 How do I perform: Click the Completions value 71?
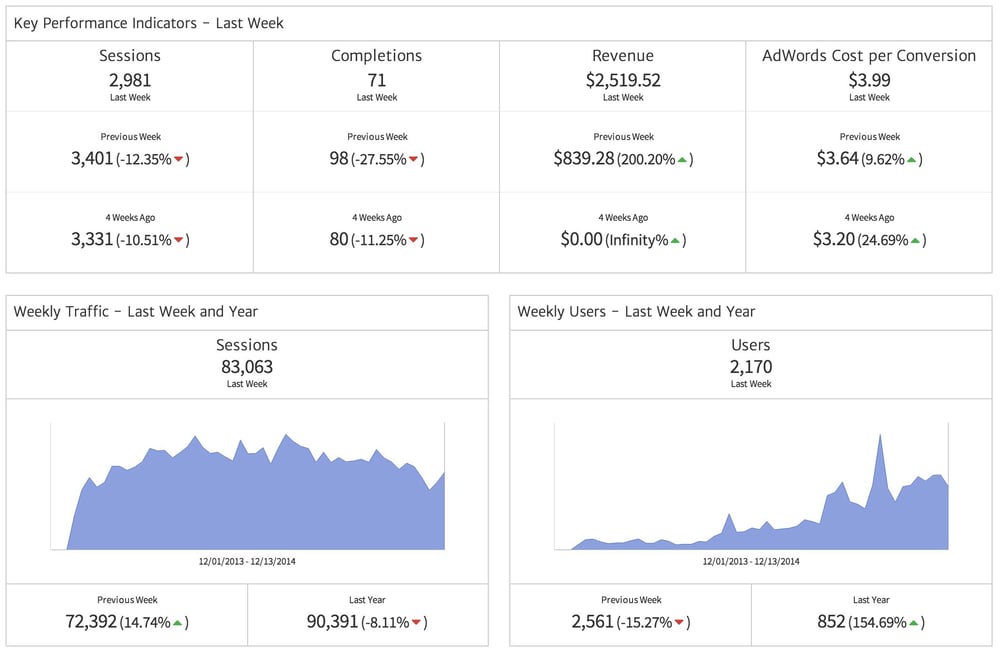click(x=377, y=80)
